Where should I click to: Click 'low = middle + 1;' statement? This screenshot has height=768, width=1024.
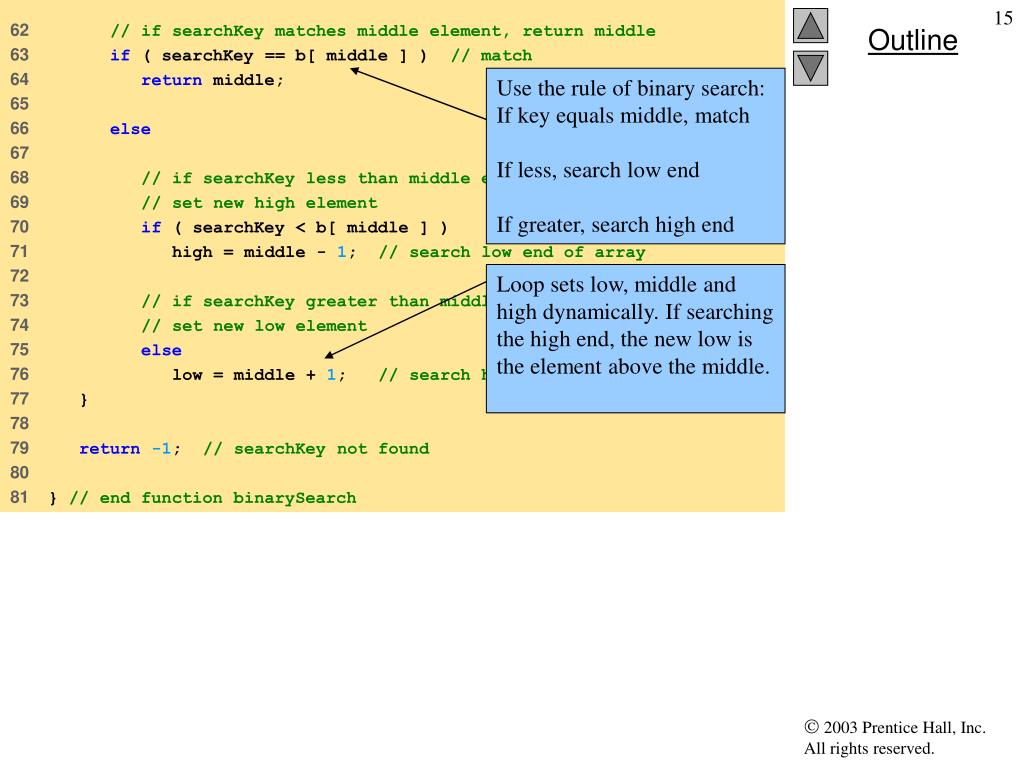coord(259,375)
